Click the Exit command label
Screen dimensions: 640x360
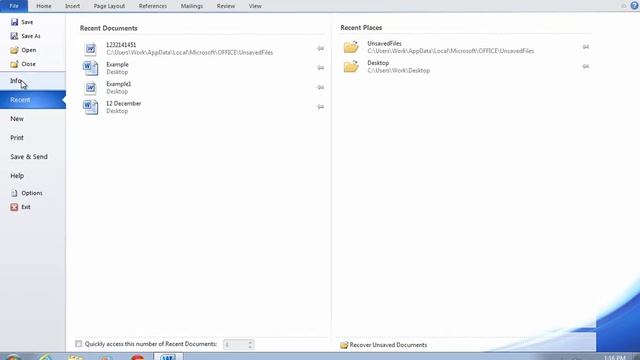[x=26, y=207]
